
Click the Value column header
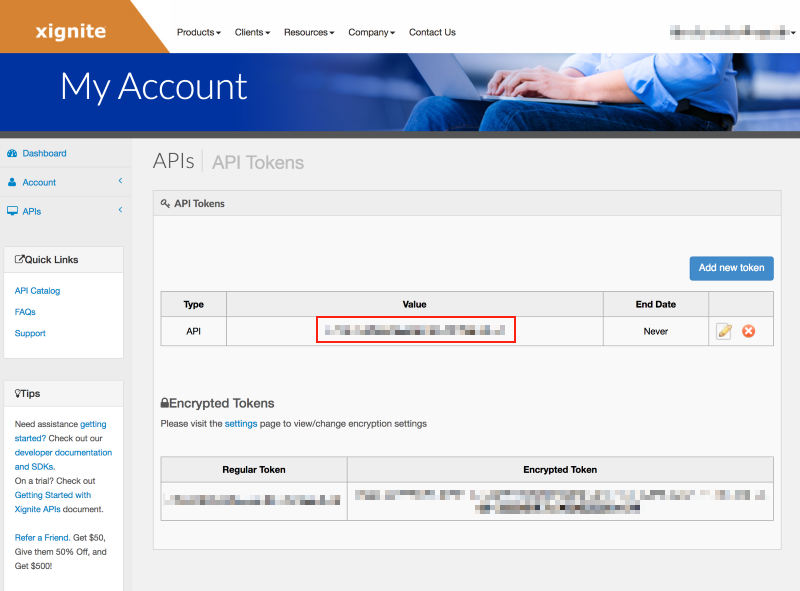(x=414, y=304)
